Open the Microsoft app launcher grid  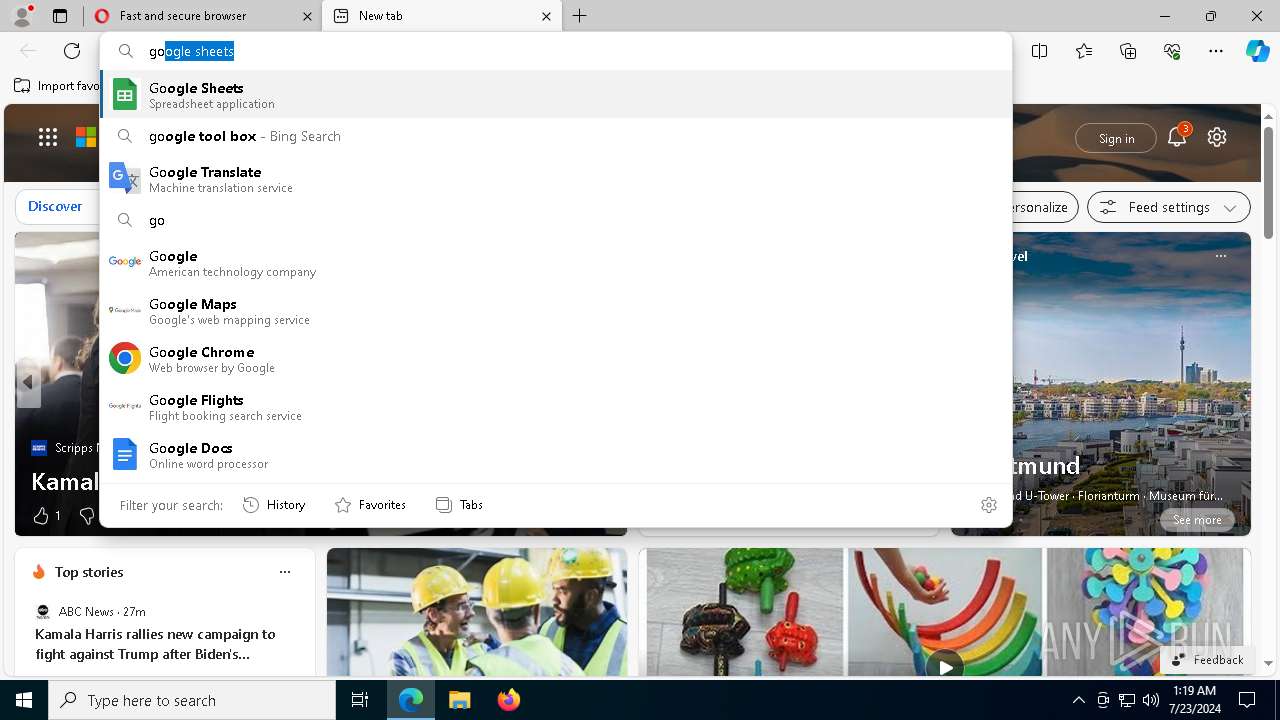(x=48, y=137)
